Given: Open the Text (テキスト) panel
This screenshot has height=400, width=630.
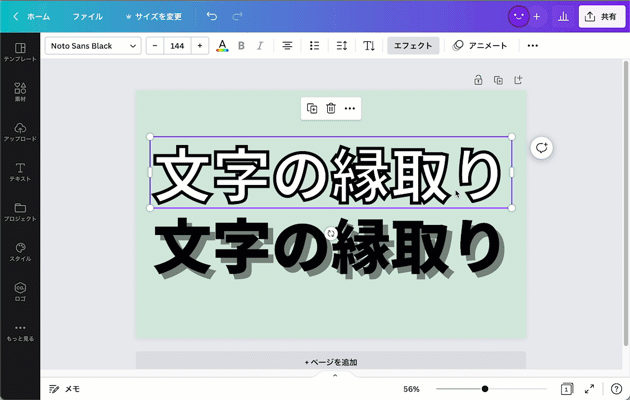Looking at the screenshot, I should [x=20, y=172].
